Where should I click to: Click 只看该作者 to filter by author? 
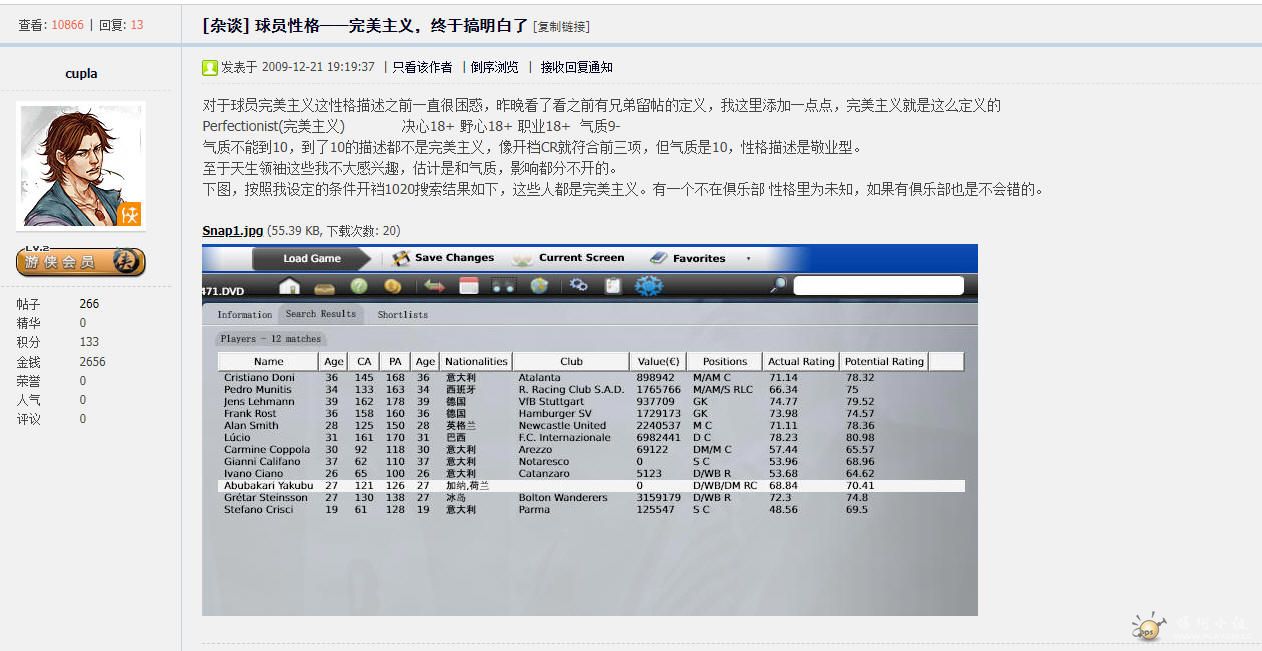(x=422, y=67)
